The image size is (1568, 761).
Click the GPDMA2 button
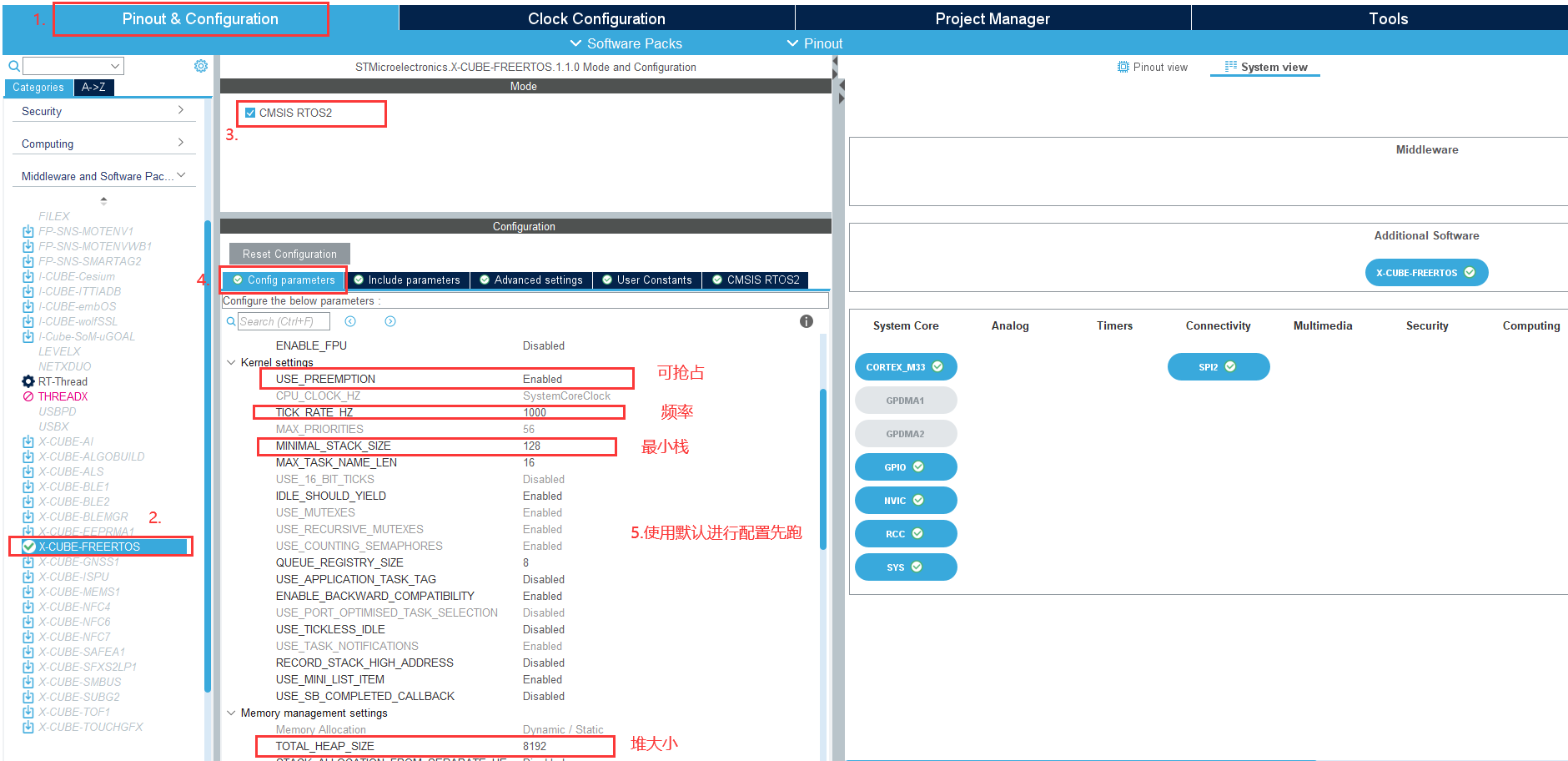(906, 433)
